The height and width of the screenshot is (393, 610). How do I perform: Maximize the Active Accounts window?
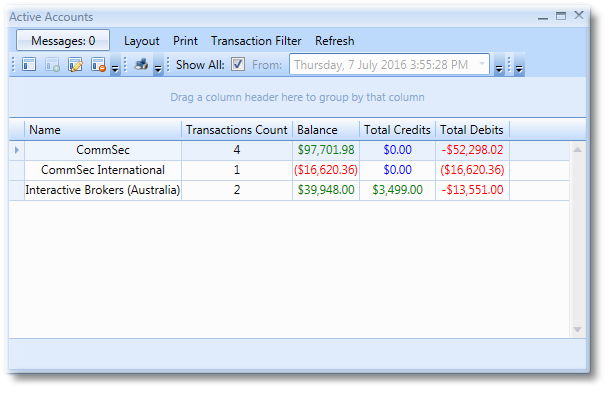(x=561, y=16)
